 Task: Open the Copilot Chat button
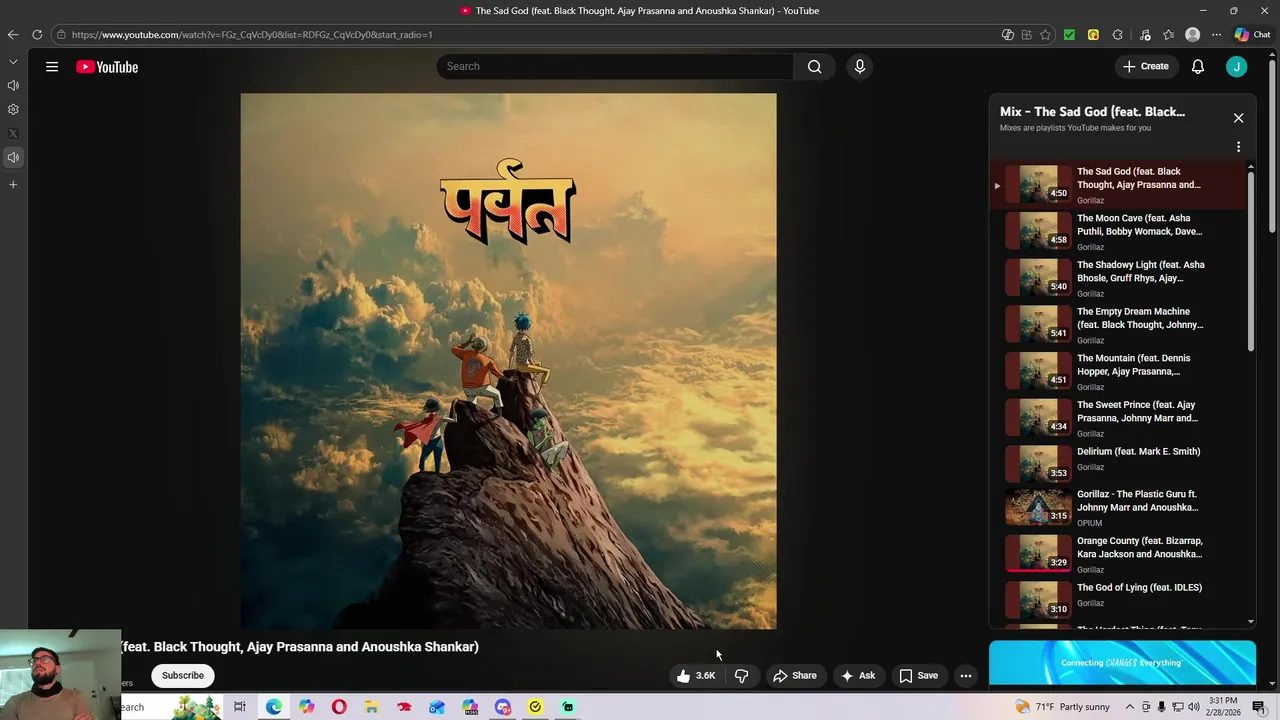1252,35
